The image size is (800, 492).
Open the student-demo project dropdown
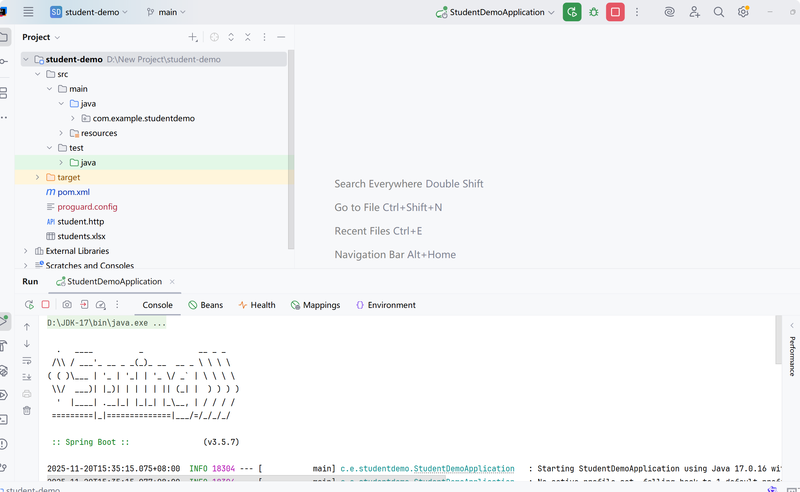coord(90,12)
